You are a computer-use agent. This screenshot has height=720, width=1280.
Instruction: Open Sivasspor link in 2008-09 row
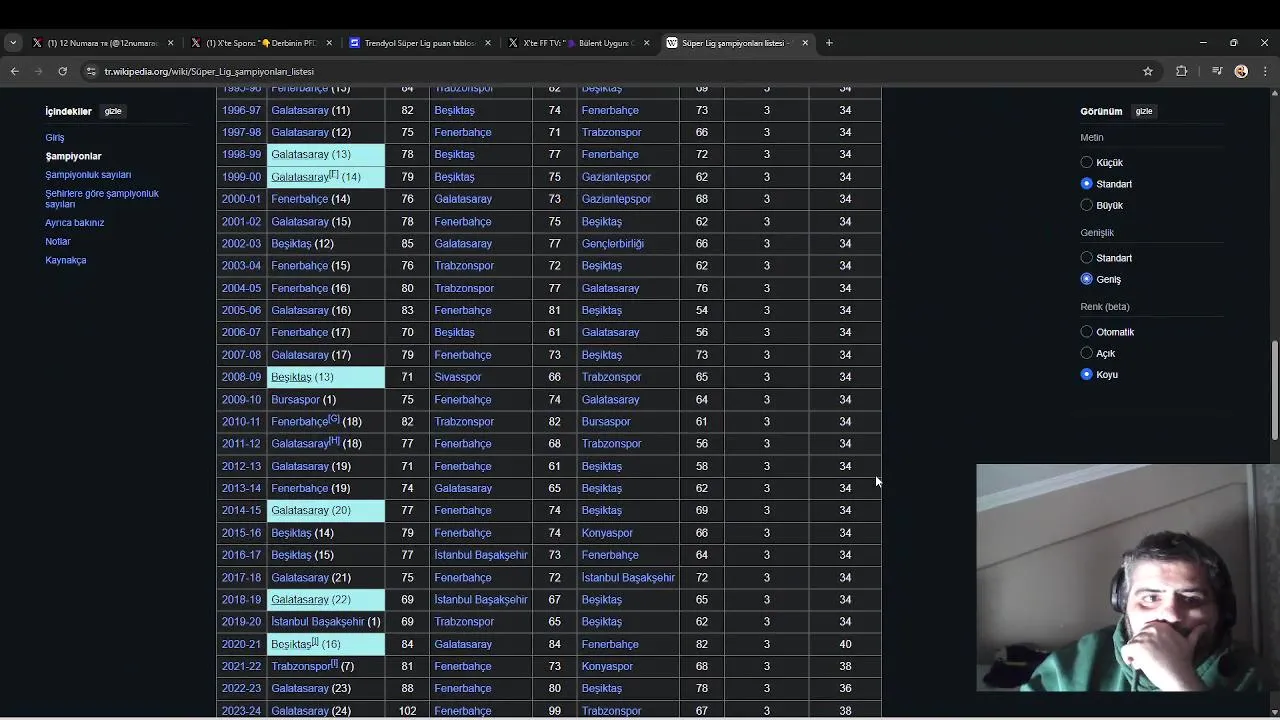pyautogui.click(x=458, y=377)
